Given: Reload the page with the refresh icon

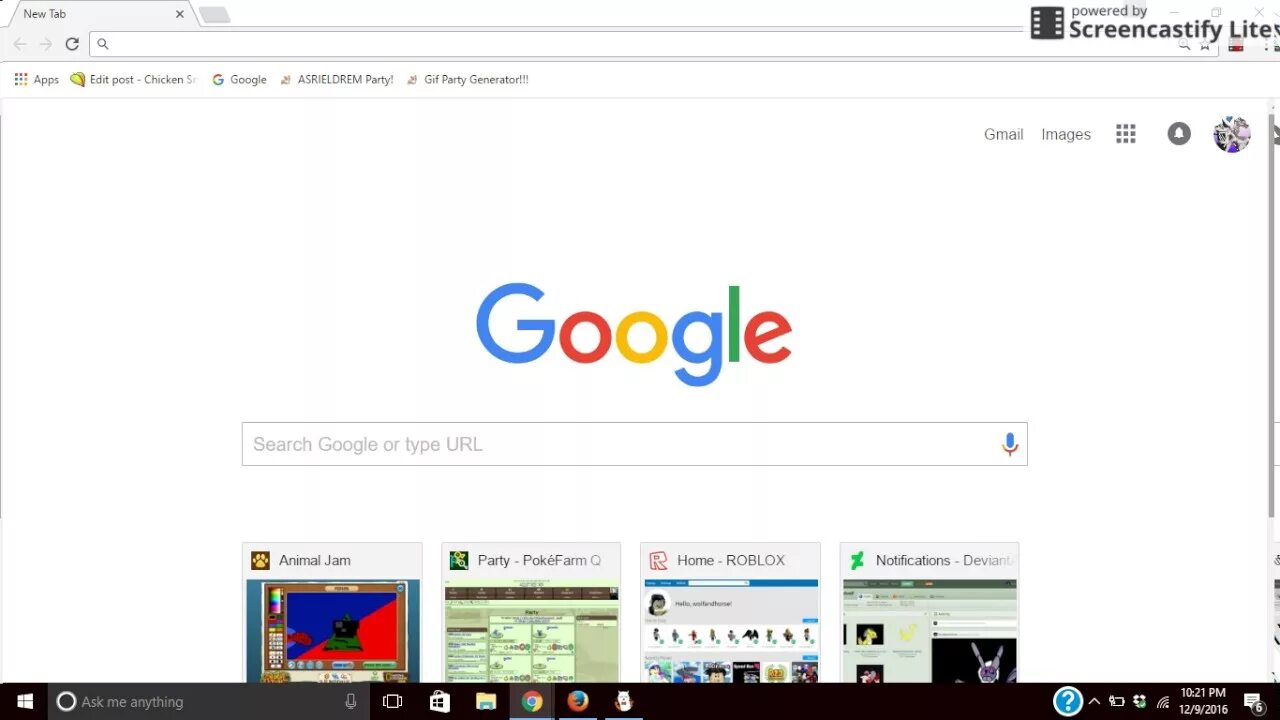Looking at the screenshot, I should click(72, 44).
